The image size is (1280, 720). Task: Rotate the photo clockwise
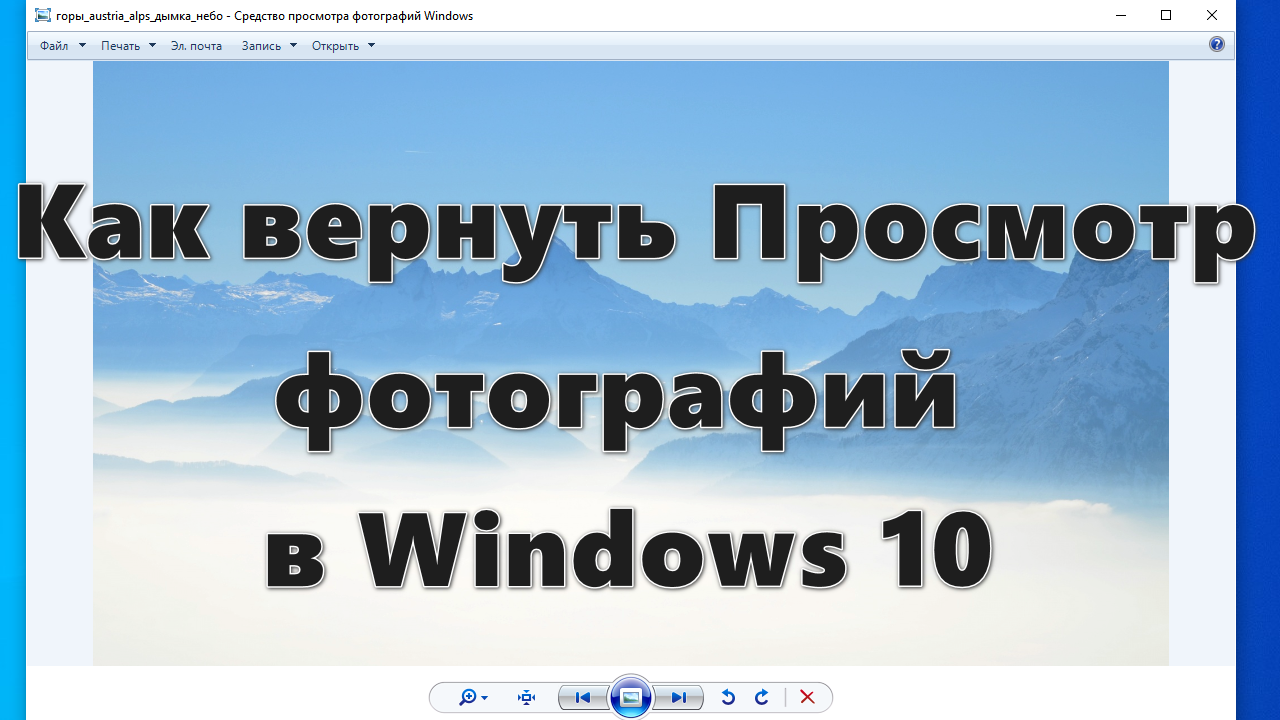tap(762, 698)
